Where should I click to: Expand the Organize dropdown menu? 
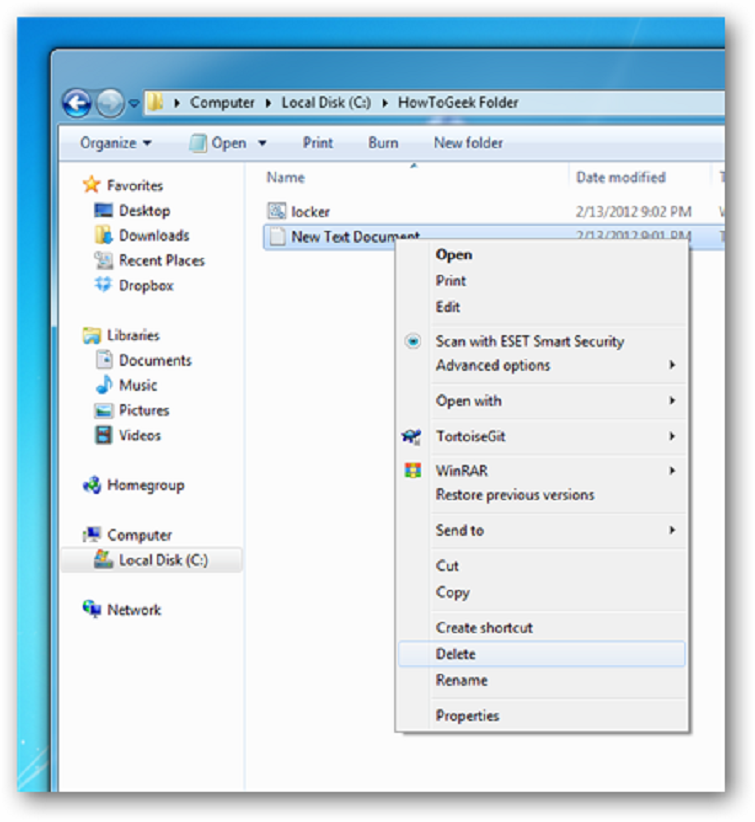116,143
